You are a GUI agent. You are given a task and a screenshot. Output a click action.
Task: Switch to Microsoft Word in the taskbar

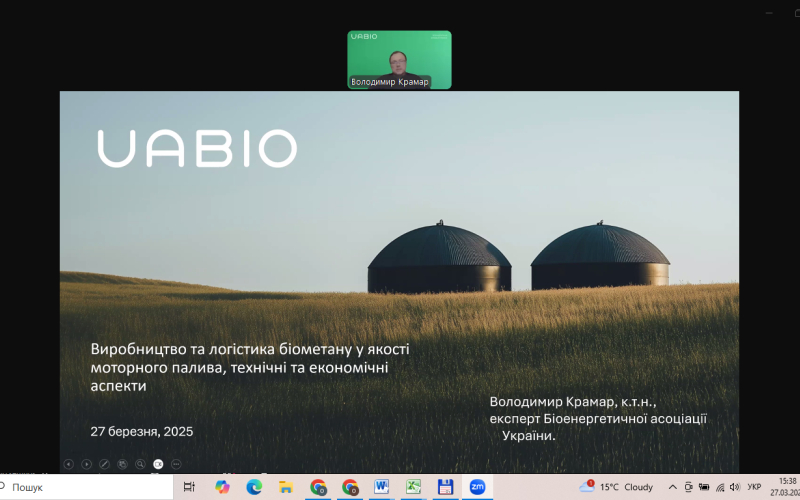(x=381, y=487)
